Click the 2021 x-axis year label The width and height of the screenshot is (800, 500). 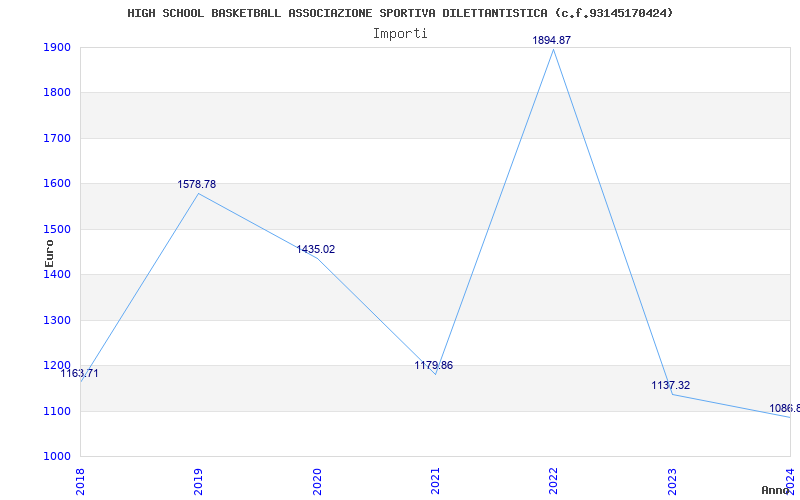[435, 481]
